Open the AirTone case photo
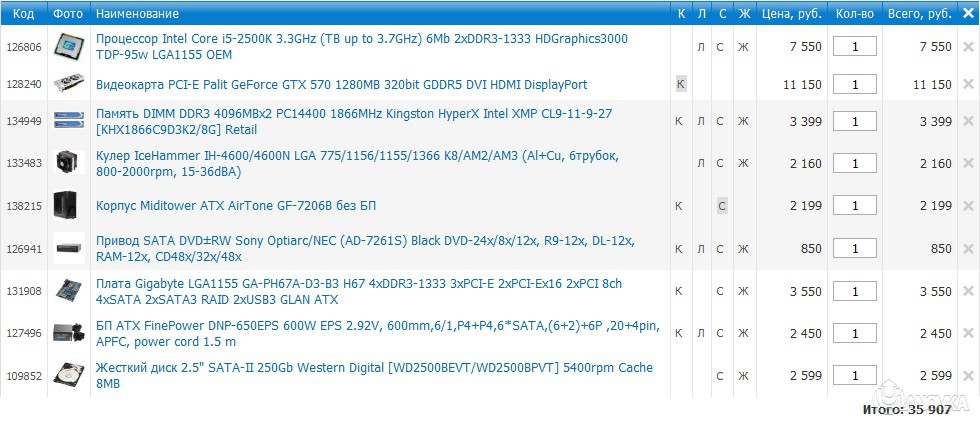 pyautogui.click(x=66, y=206)
